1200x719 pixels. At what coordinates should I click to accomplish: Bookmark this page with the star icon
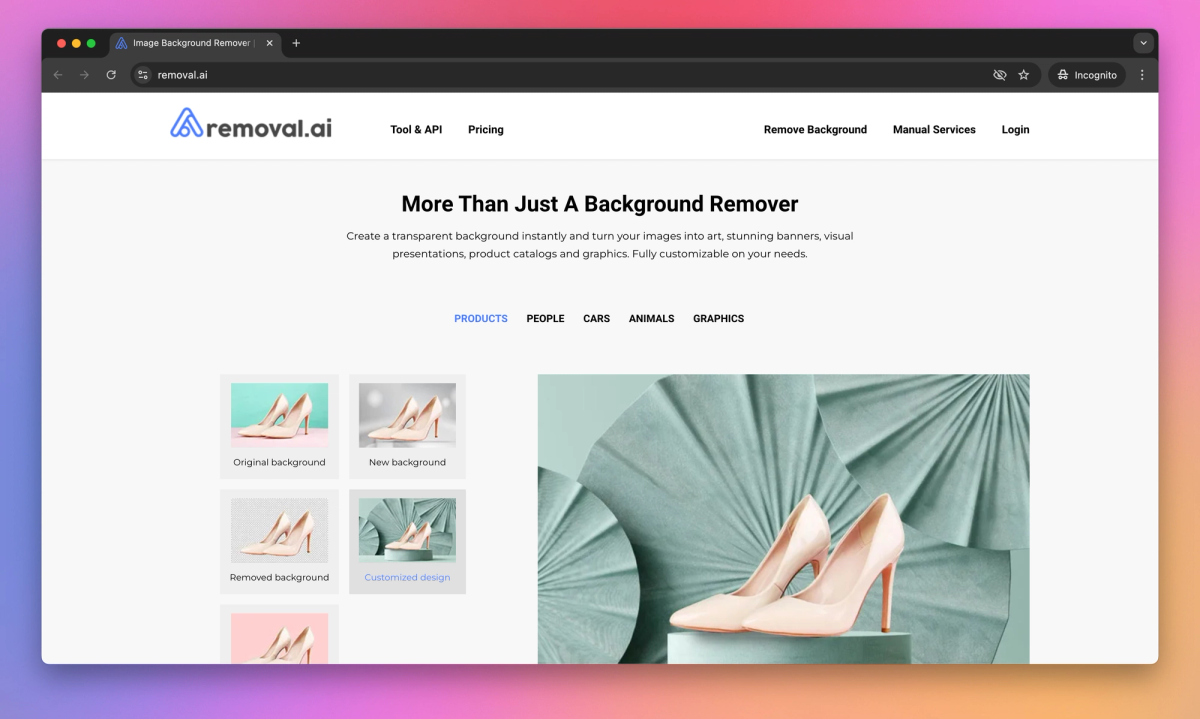click(x=1024, y=75)
